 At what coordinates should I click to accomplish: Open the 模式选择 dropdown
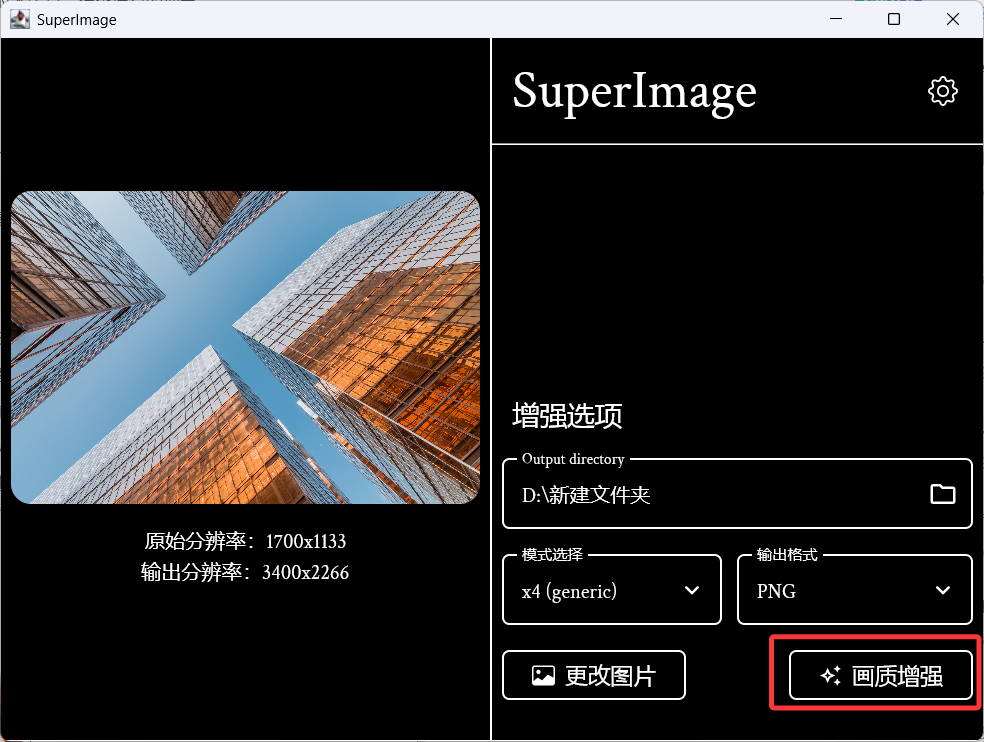click(x=611, y=590)
